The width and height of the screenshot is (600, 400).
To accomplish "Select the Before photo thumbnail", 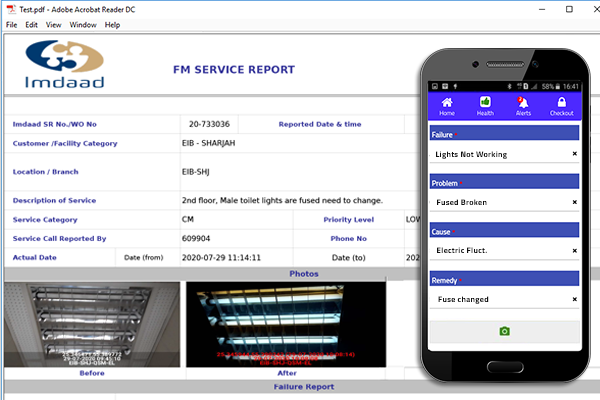I will click(92, 325).
